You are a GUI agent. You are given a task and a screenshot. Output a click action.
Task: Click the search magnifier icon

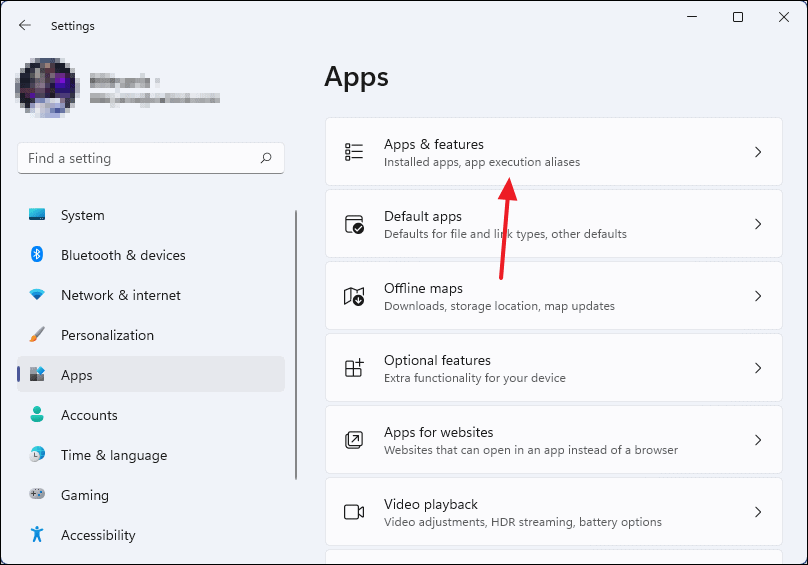click(x=266, y=158)
